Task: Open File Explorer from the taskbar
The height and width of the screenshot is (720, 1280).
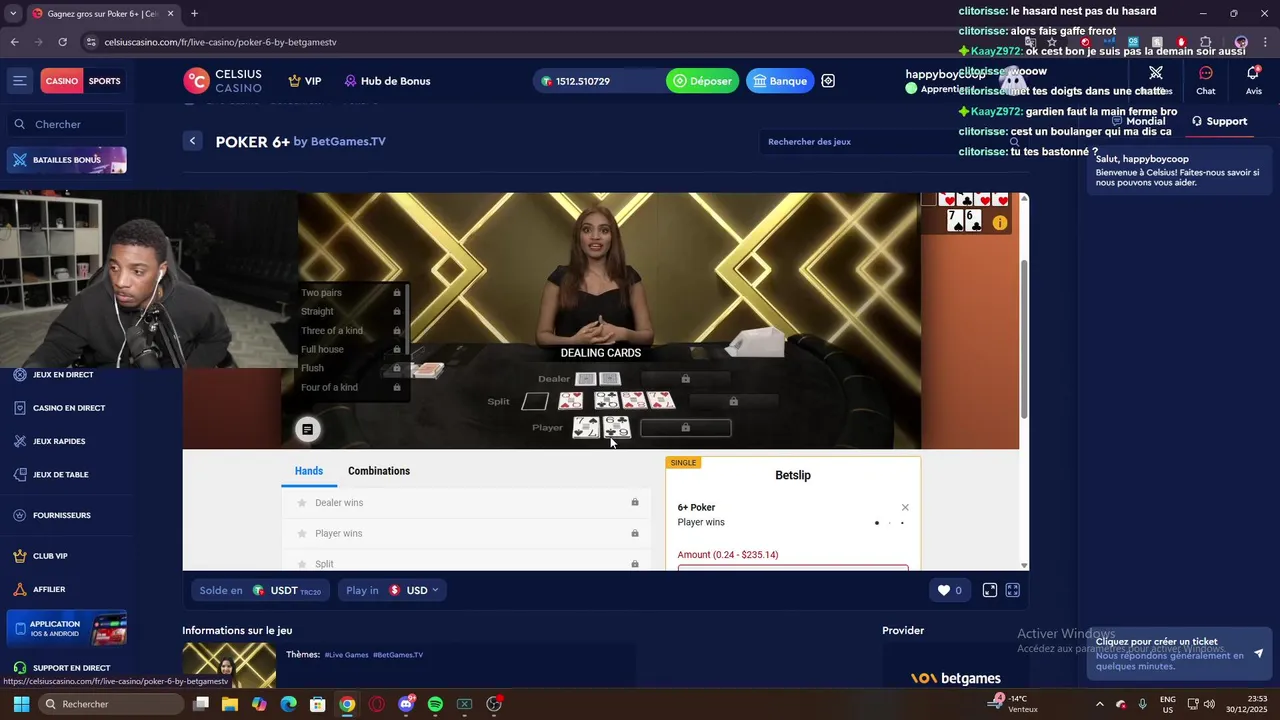Action: (230, 704)
